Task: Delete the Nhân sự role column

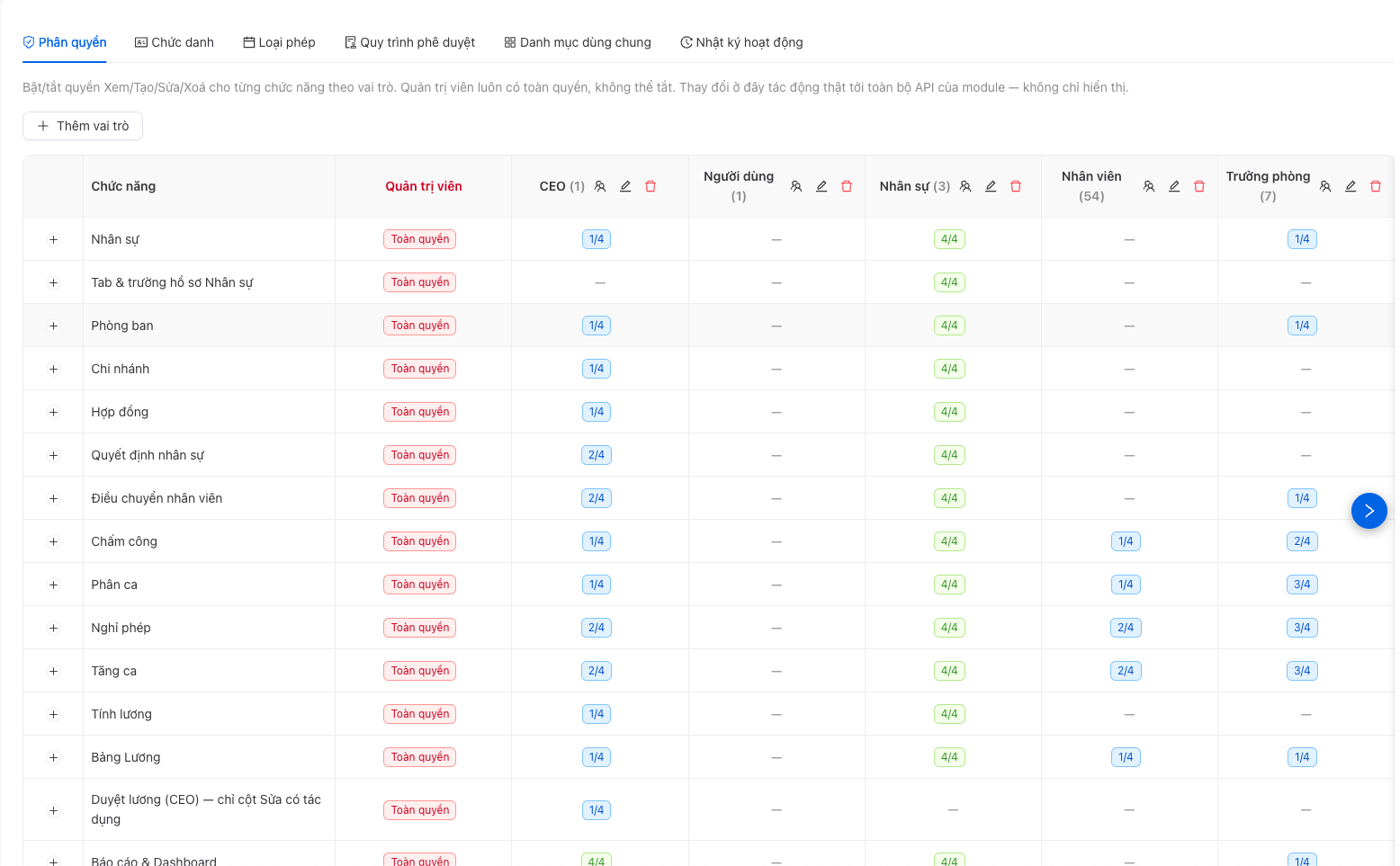Action: pos(1016,186)
